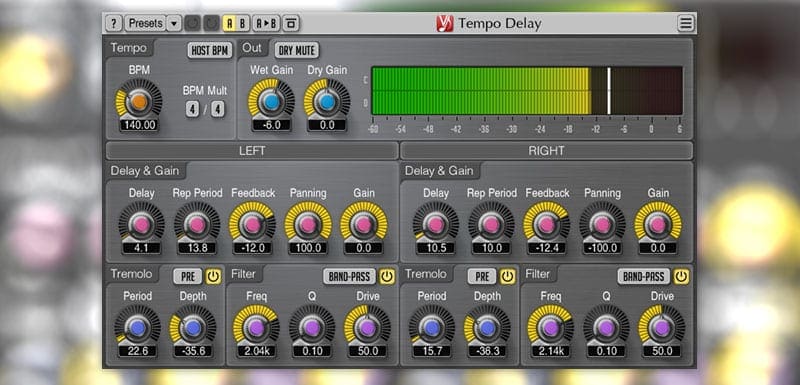
Task: Click the left Tremolo Period knob
Action: 137,328
